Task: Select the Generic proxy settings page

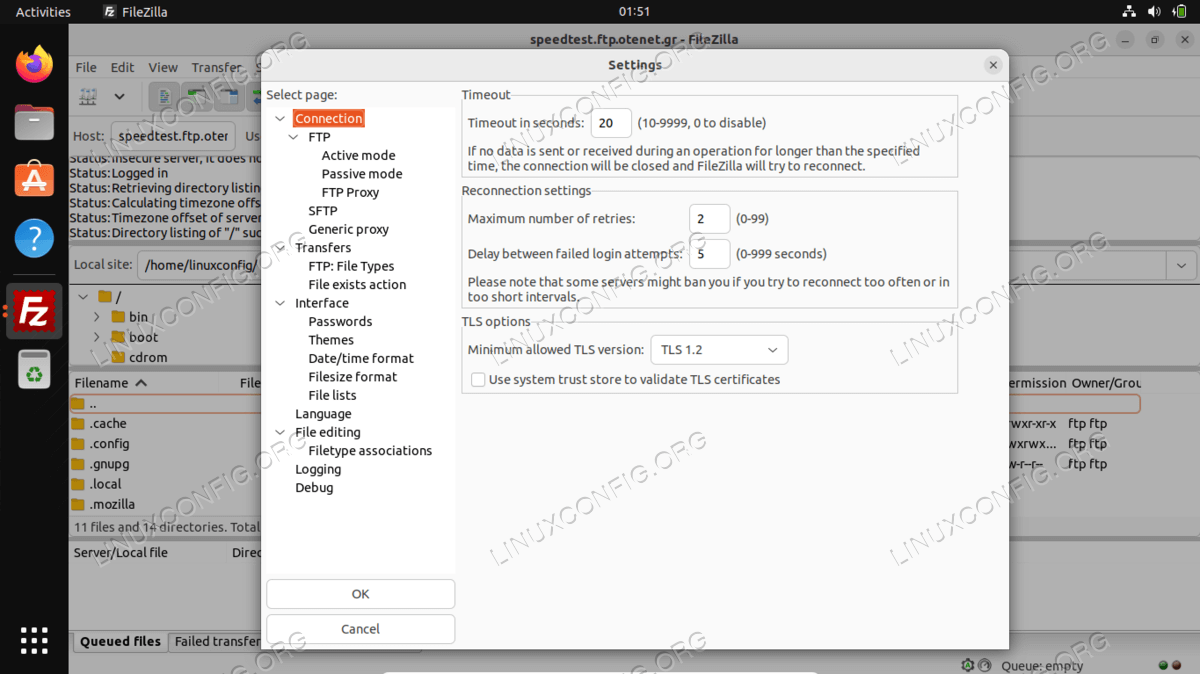Action: [x=348, y=229]
